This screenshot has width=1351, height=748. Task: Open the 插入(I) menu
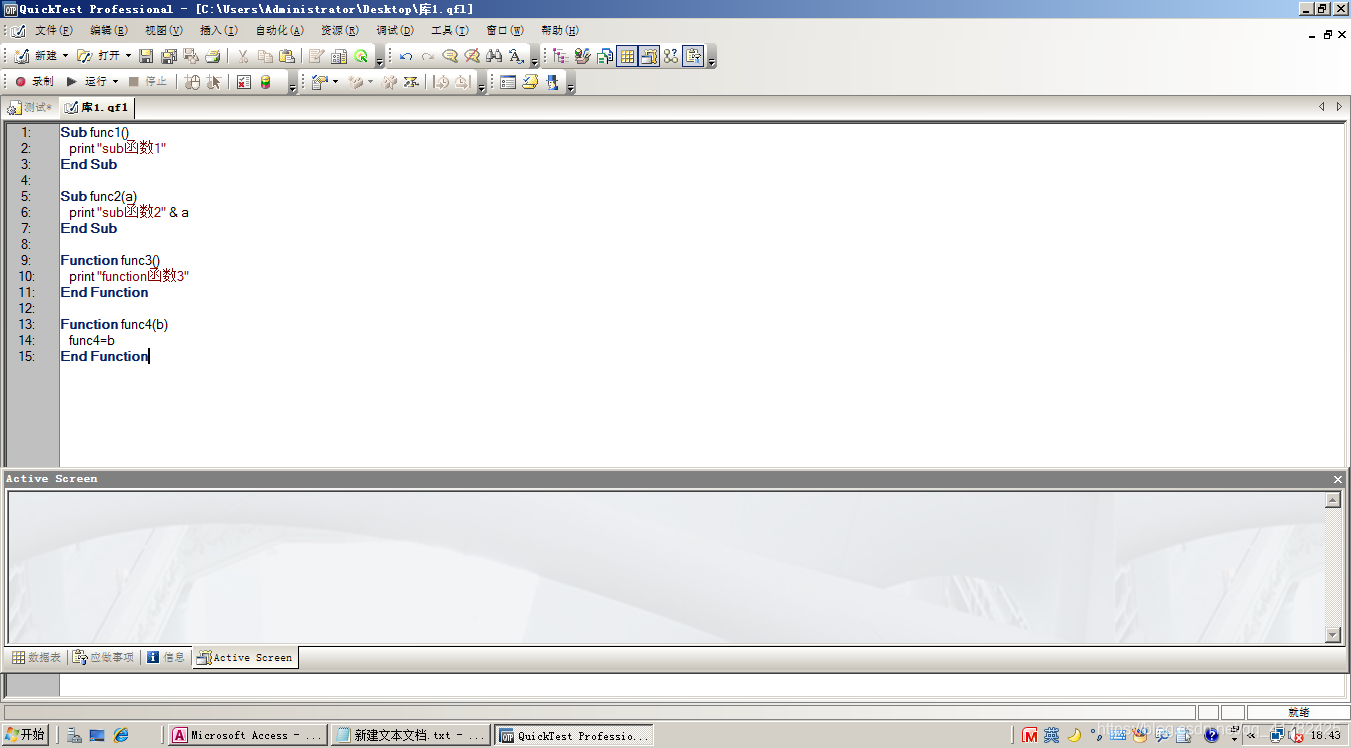[x=218, y=30]
